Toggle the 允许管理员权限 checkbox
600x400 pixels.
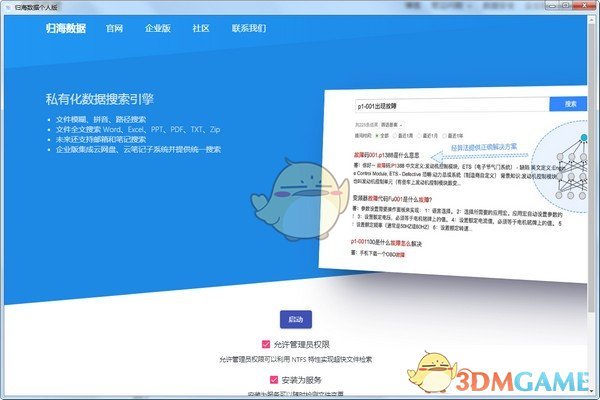pyautogui.click(x=266, y=344)
